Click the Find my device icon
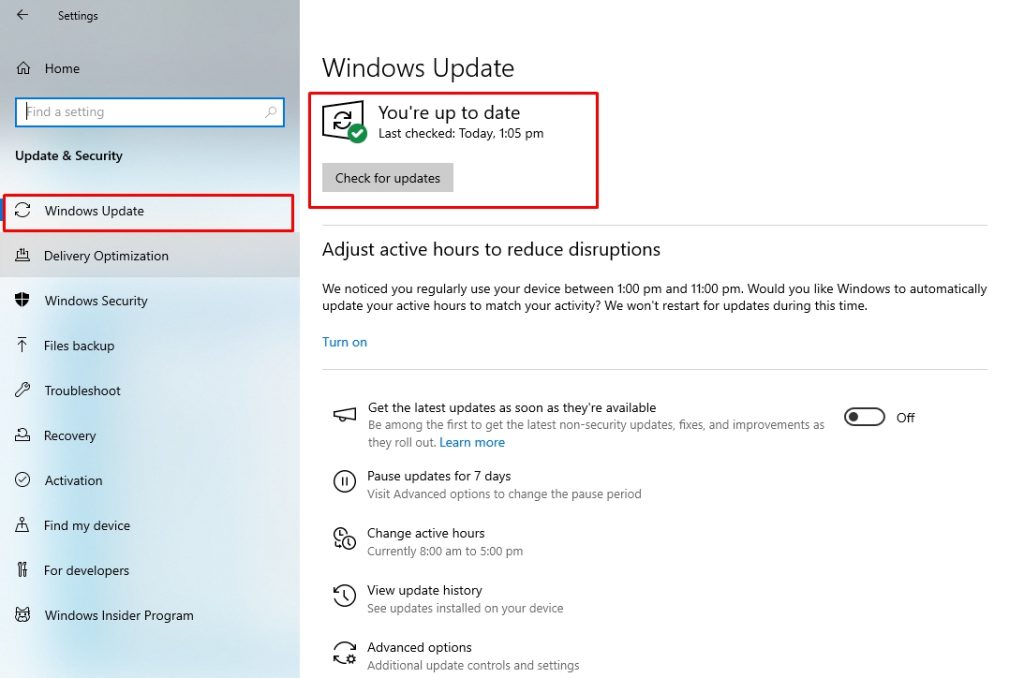Image resolution: width=1024 pixels, height=678 pixels. 22,525
